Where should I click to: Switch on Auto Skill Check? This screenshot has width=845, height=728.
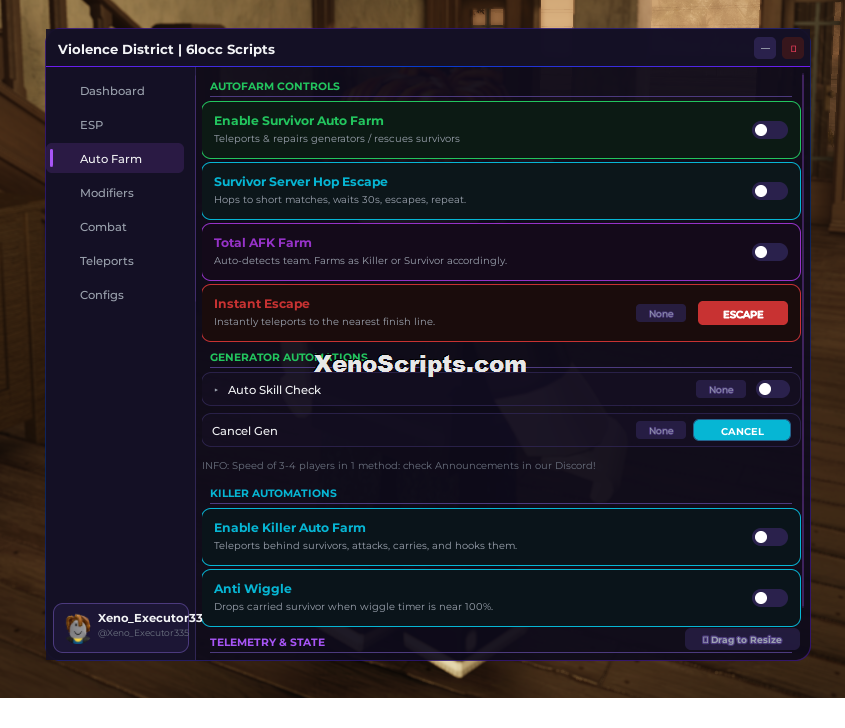[773, 389]
